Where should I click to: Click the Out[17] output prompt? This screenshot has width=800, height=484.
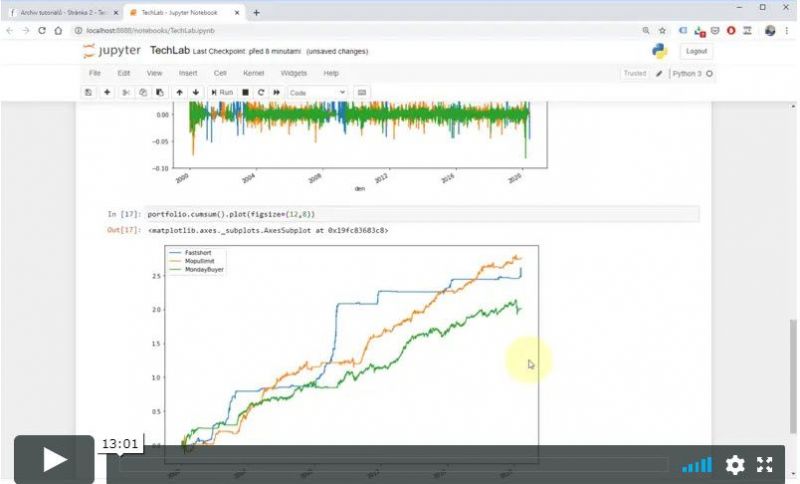coord(123,230)
